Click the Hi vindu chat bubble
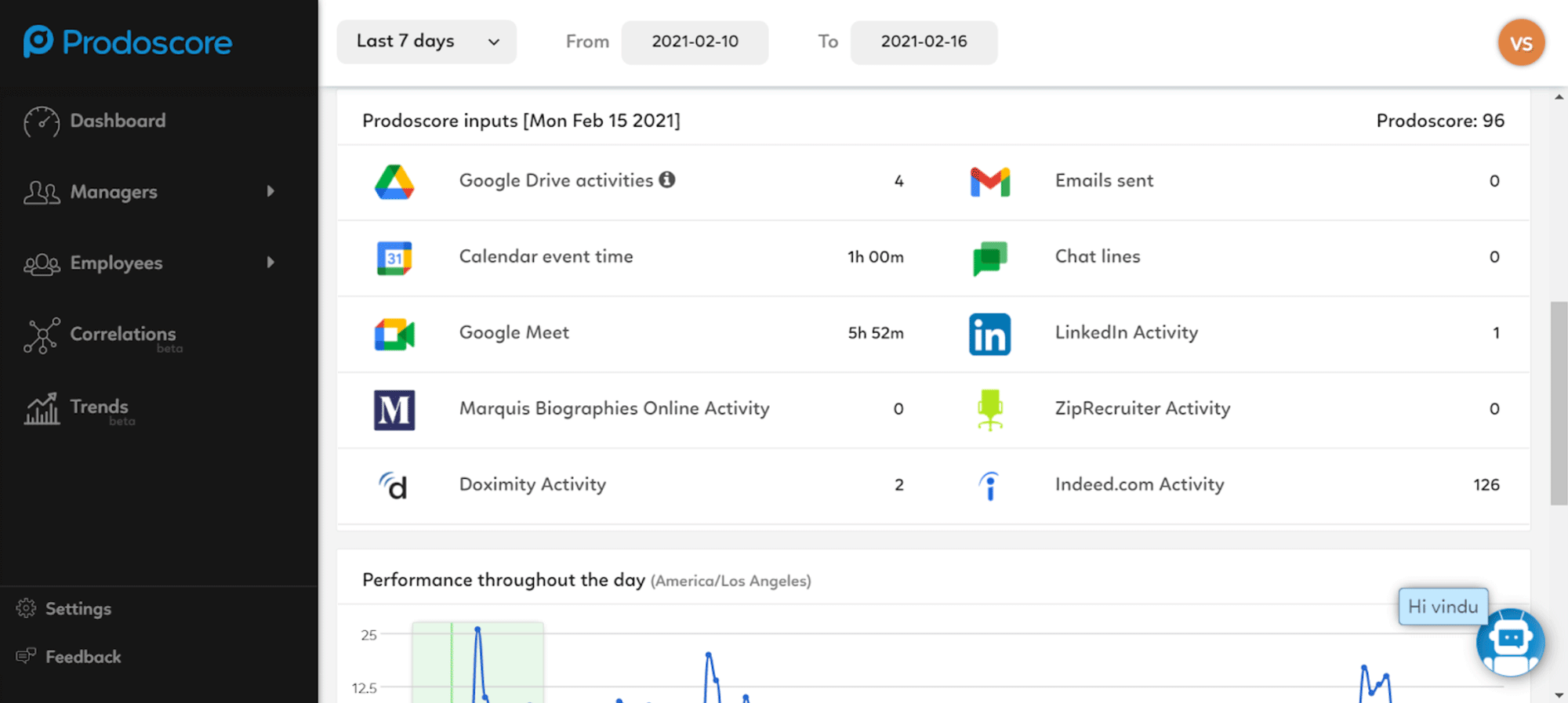Screen dimensions: 1568x703 coord(1443,607)
